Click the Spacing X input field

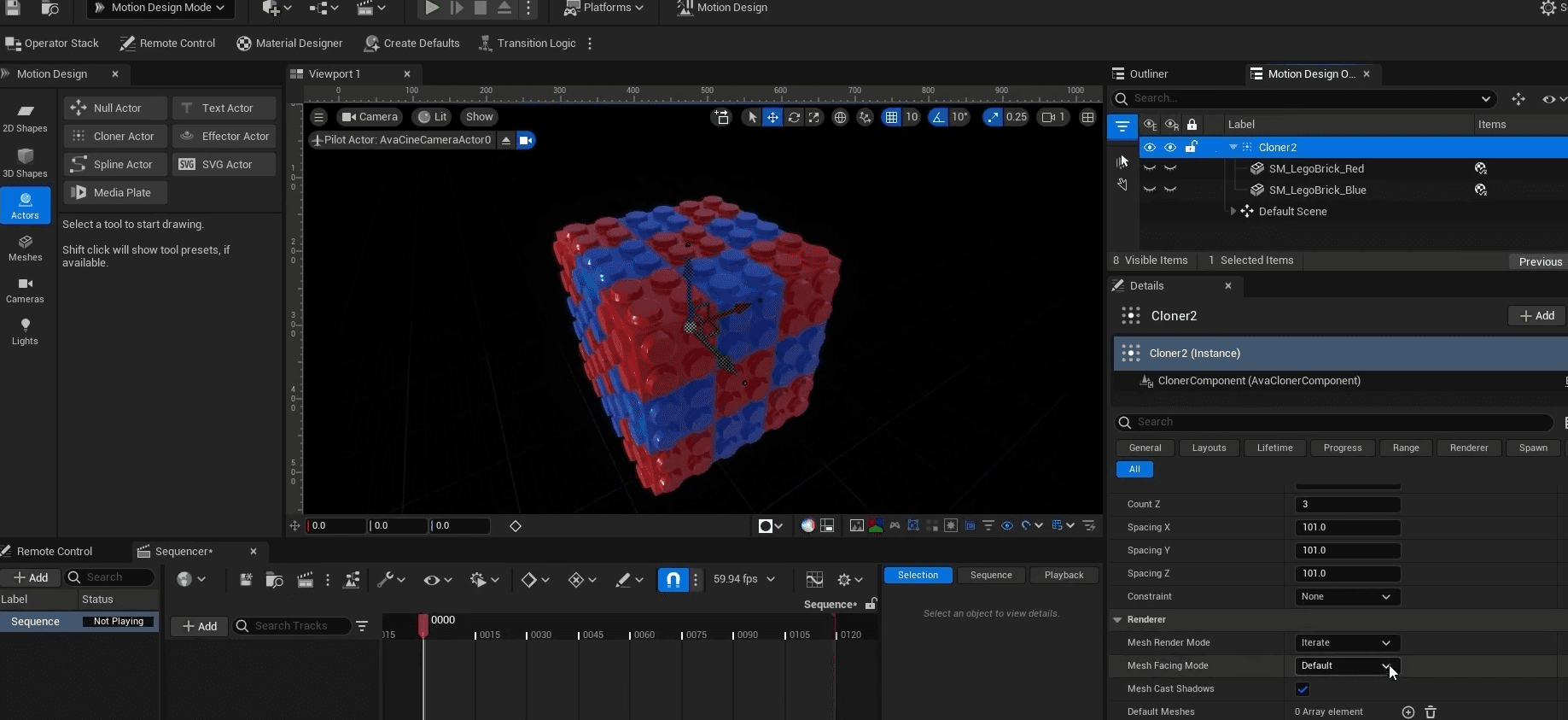[x=1347, y=528]
